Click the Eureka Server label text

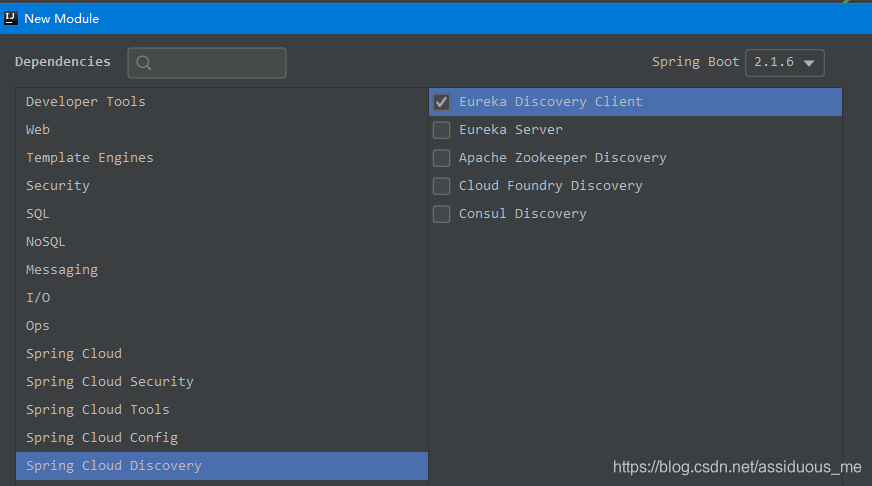[x=511, y=130]
